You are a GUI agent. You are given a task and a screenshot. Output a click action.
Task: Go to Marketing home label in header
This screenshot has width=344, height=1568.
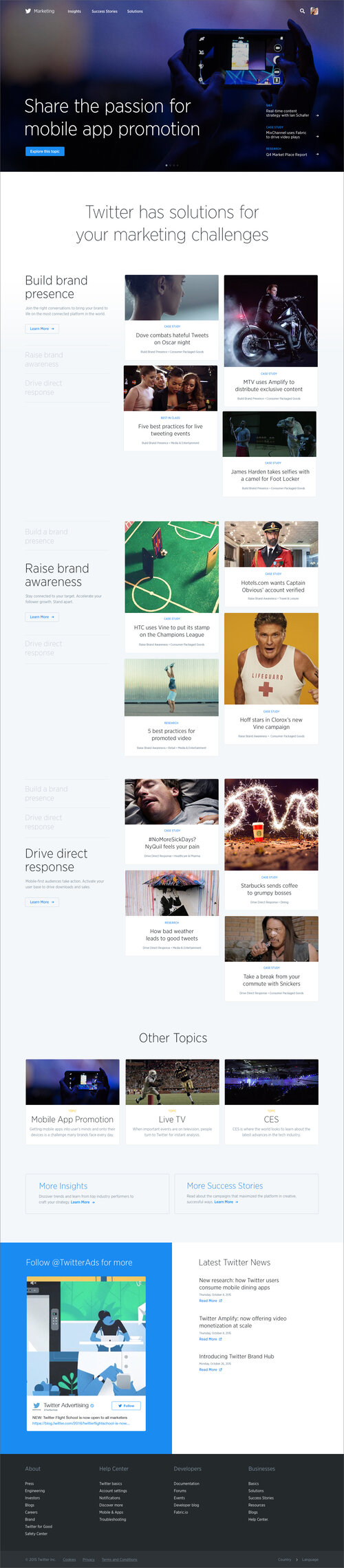click(x=44, y=11)
